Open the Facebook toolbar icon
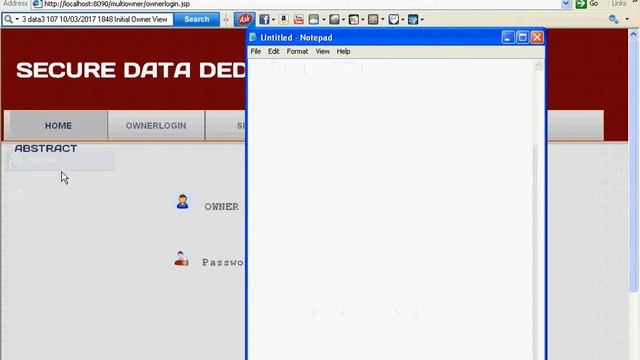 point(264,19)
